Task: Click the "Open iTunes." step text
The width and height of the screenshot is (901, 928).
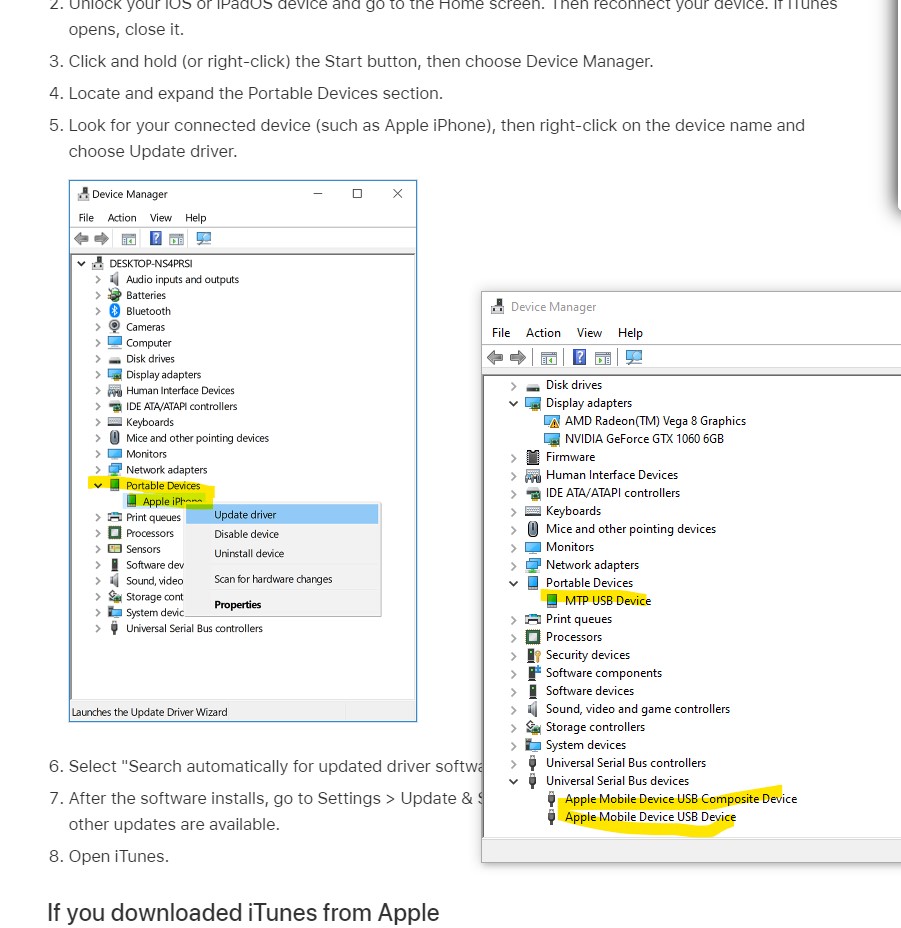Action: tap(118, 856)
